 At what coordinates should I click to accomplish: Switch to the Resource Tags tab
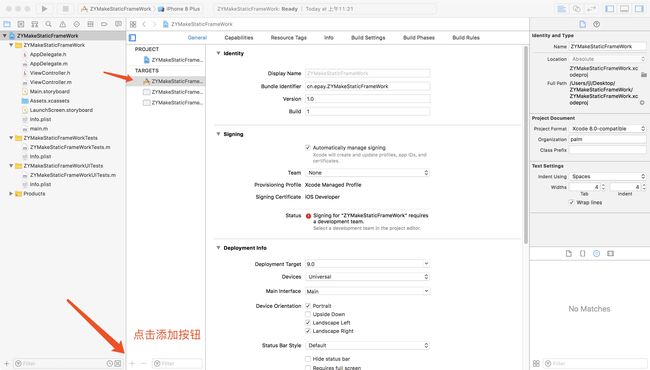(x=289, y=38)
